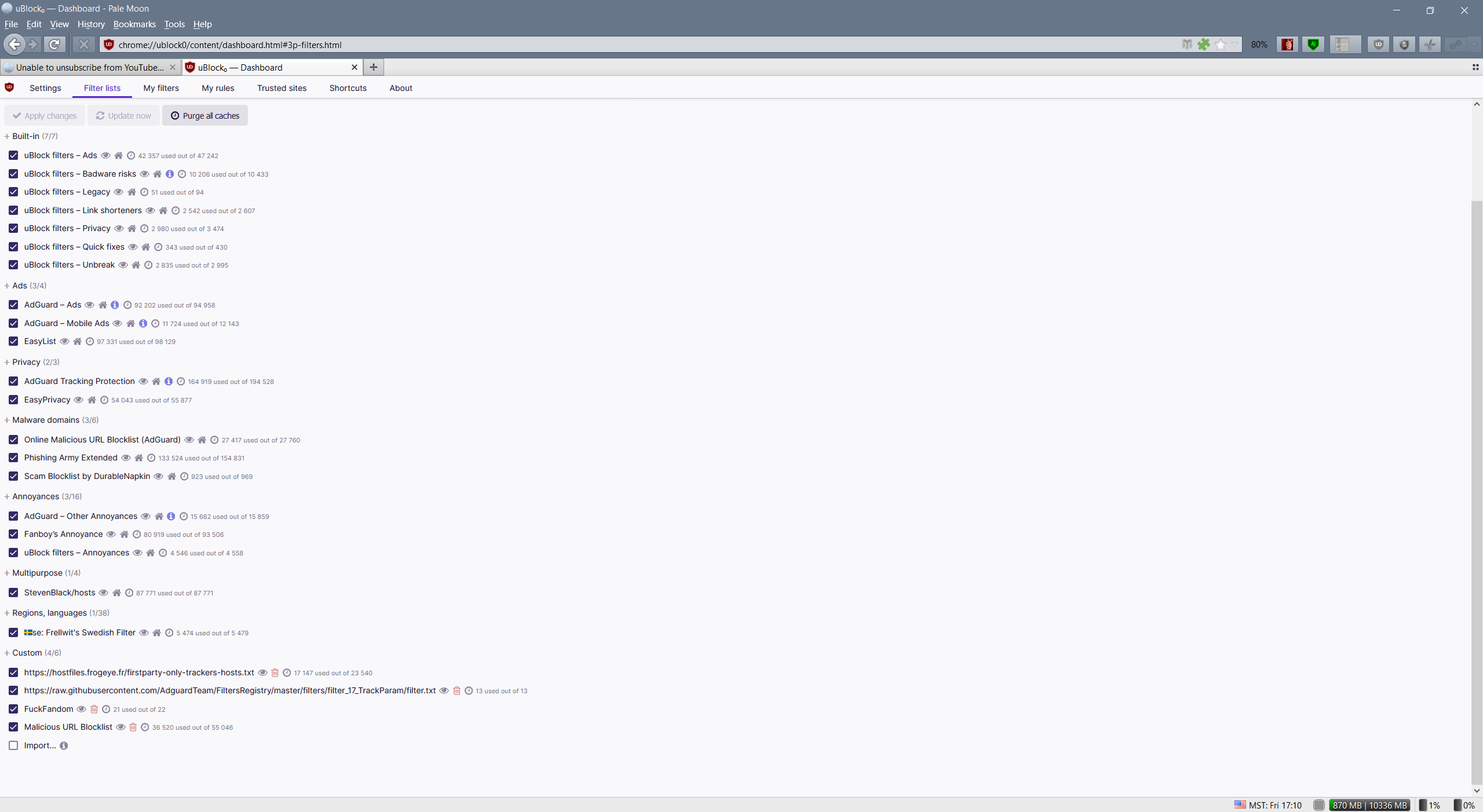Viewport: 1483px width, 812px height.
Task: Switch to the Unable to unsubscribe from YouTube tab
Action: click(x=90, y=68)
